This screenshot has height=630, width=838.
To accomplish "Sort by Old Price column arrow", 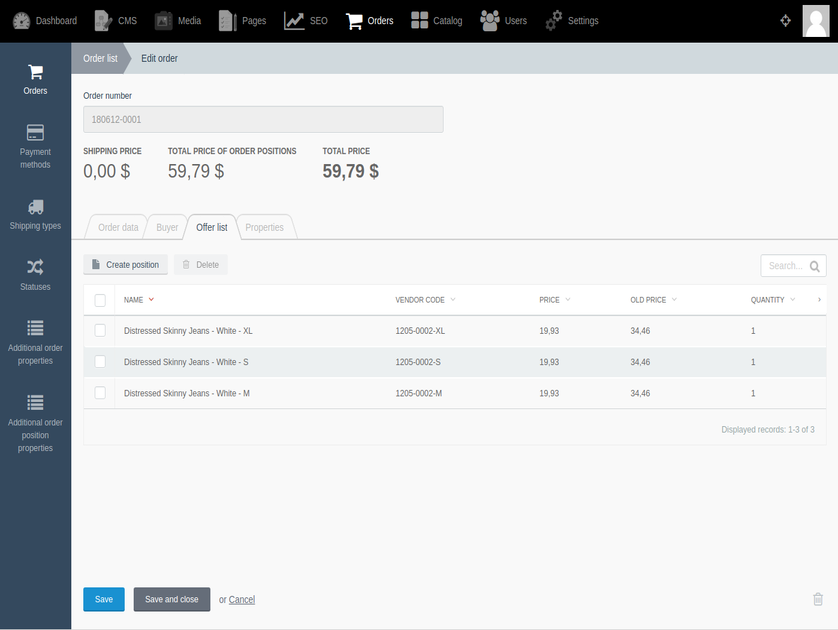I will (x=674, y=300).
